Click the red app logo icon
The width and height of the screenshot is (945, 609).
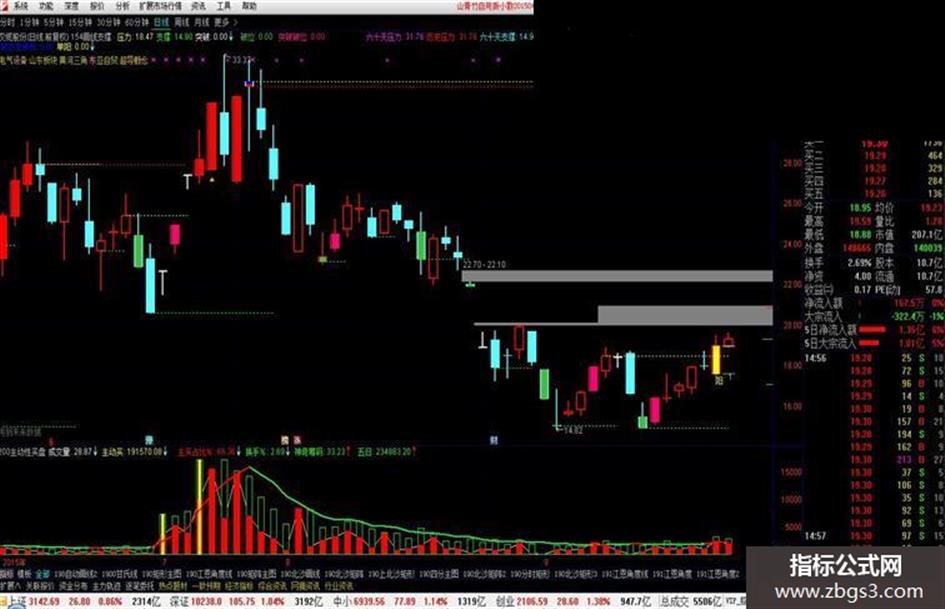point(5,6)
